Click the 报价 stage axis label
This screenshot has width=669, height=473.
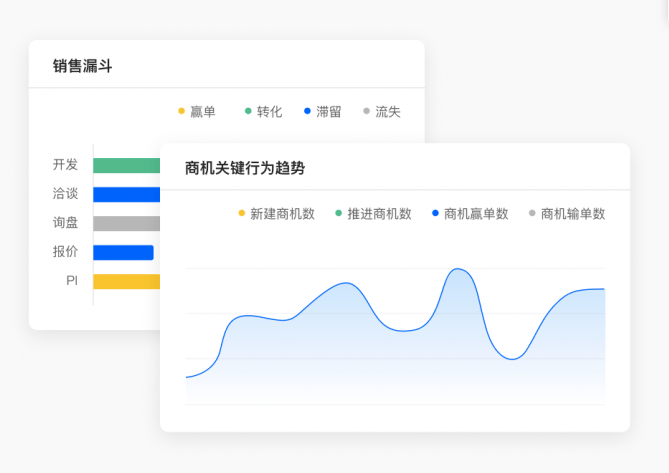coord(65,252)
